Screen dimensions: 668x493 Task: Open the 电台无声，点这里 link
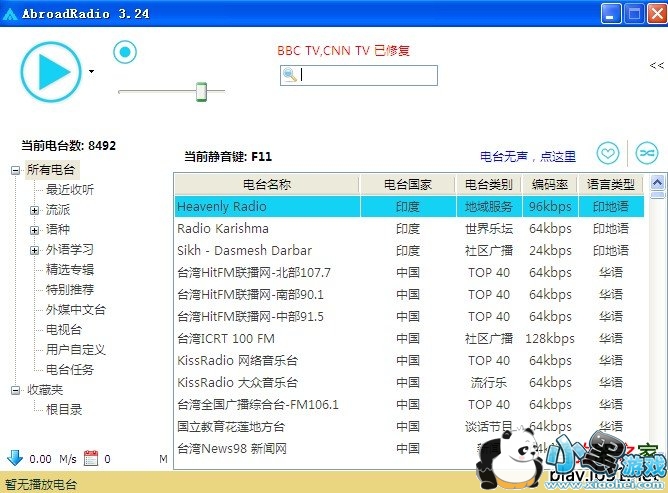point(528,157)
